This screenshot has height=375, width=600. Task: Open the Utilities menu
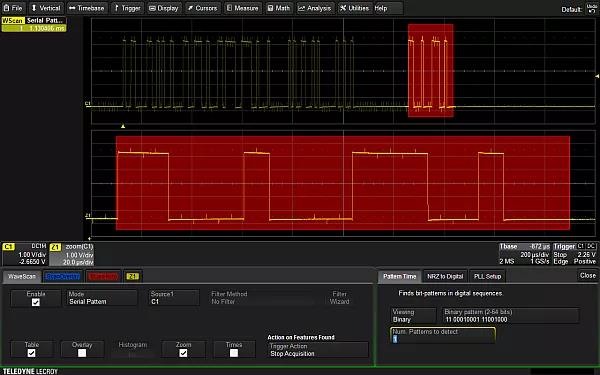pyautogui.click(x=355, y=8)
